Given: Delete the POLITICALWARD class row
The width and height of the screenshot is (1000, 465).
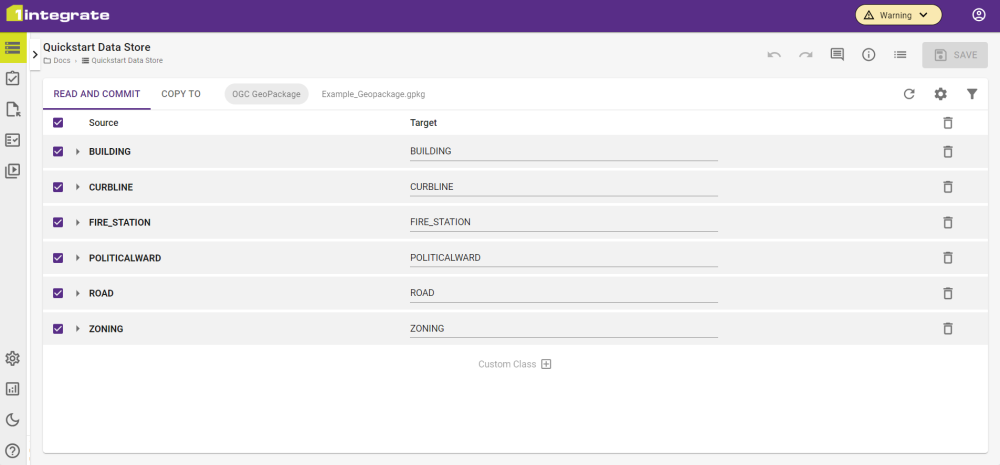Looking at the screenshot, I should pos(948,258).
